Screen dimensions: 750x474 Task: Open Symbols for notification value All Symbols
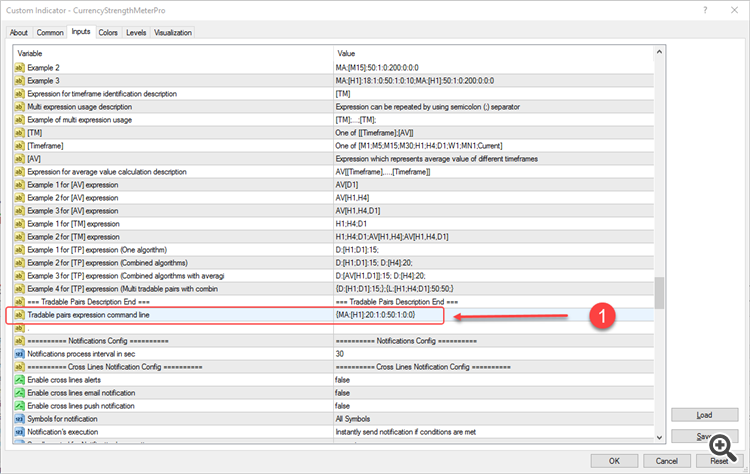353,419
